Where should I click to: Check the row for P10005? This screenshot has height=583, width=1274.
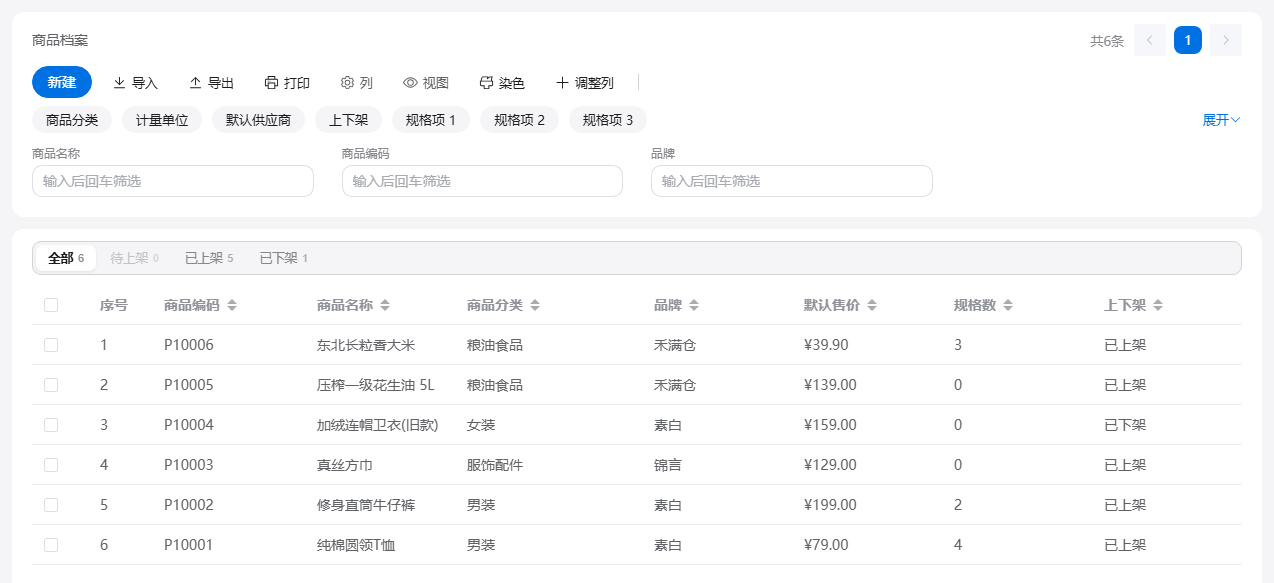coord(51,385)
